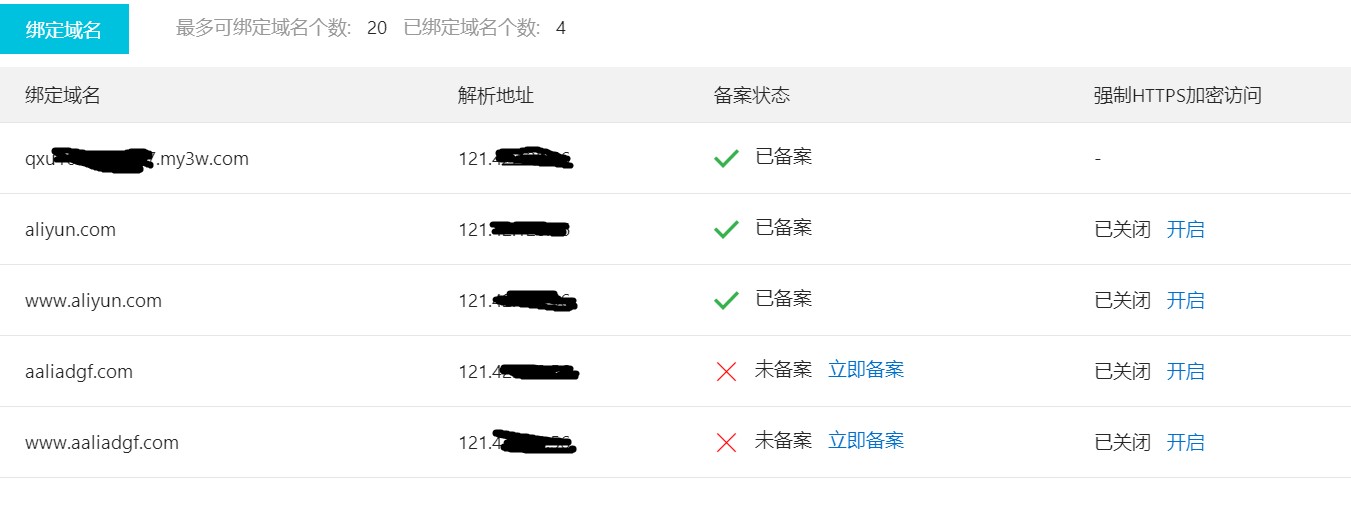Click 立即备案 link for aaliadgf.com
Screen dimensions: 1351x517
tap(866, 370)
